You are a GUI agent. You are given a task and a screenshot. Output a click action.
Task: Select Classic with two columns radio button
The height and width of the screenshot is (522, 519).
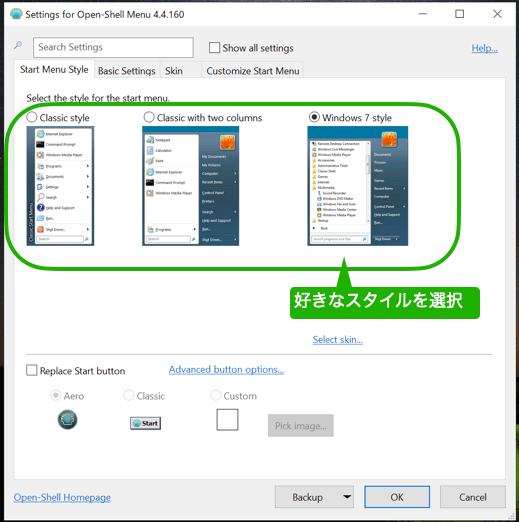pyautogui.click(x=149, y=117)
